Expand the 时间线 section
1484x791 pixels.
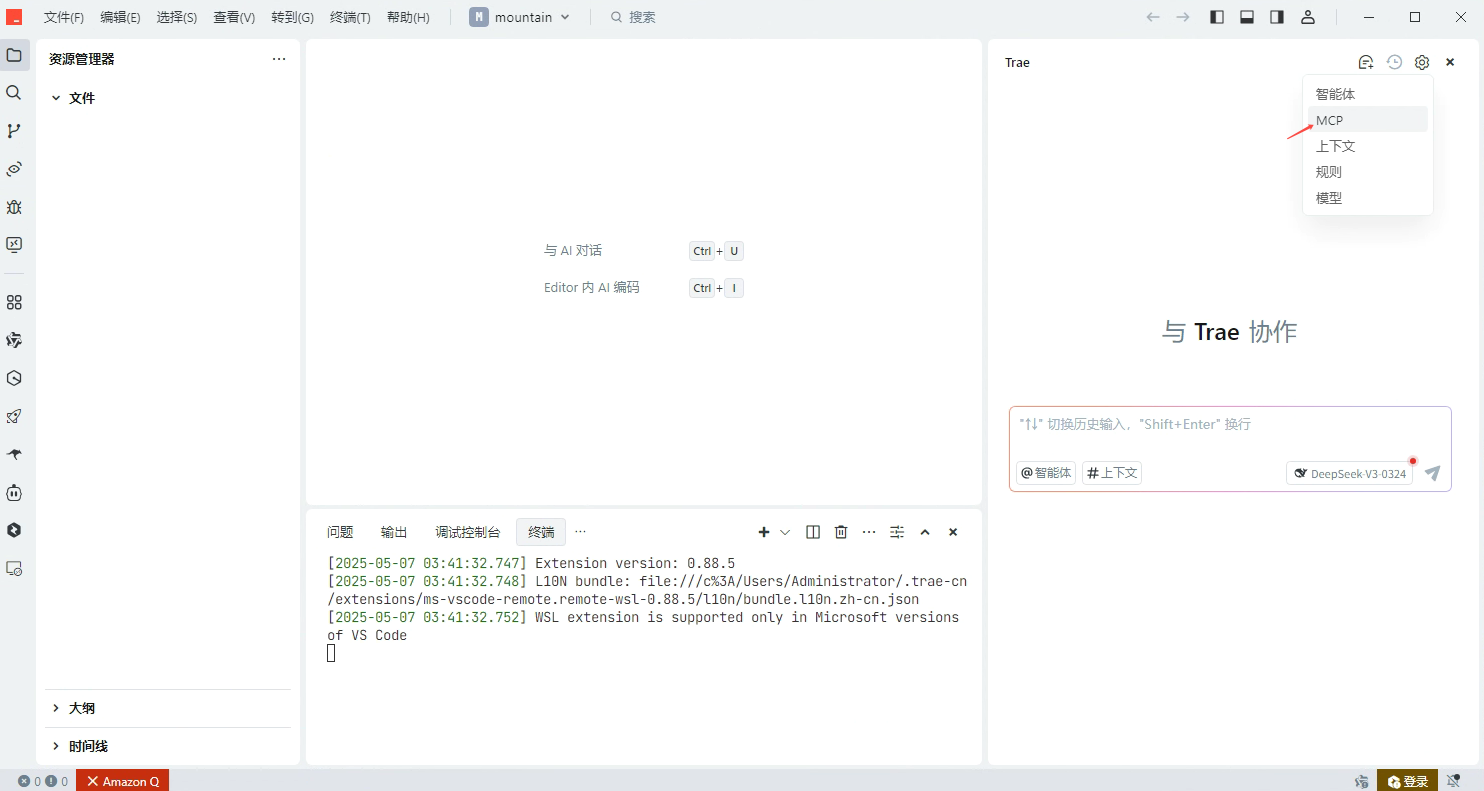tap(168, 746)
